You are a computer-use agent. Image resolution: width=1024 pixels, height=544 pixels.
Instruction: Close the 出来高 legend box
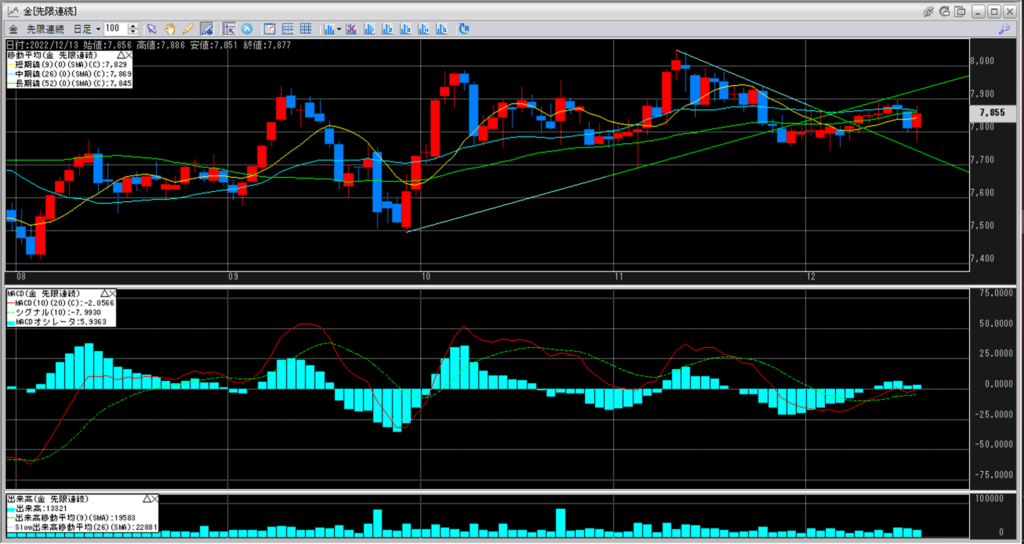tap(155, 499)
